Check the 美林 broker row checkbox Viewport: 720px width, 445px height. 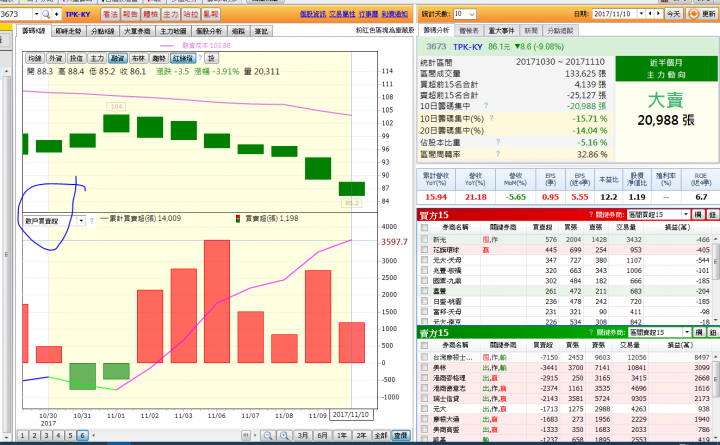click(425, 367)
